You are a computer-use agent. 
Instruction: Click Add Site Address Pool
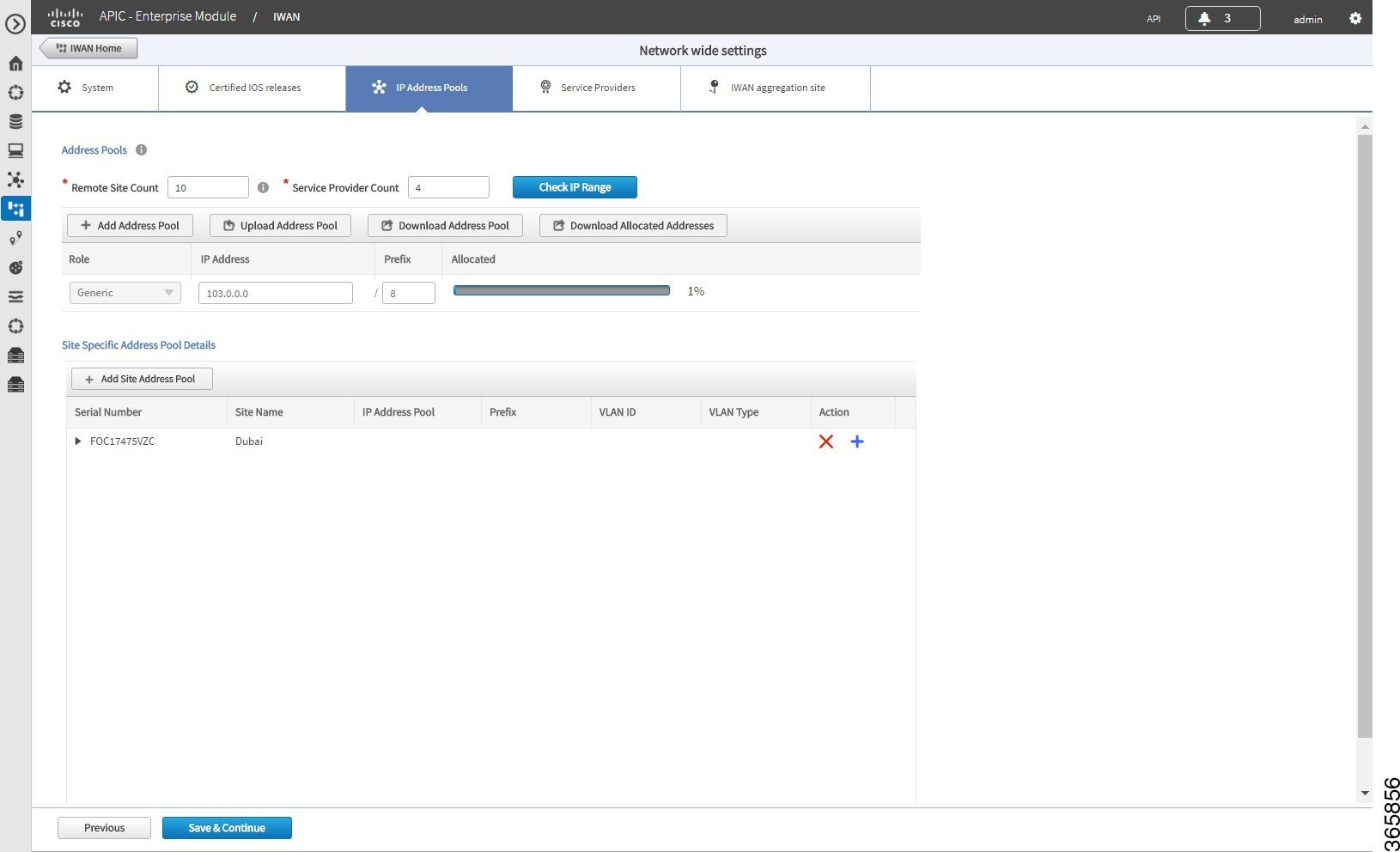click(142, 379)
